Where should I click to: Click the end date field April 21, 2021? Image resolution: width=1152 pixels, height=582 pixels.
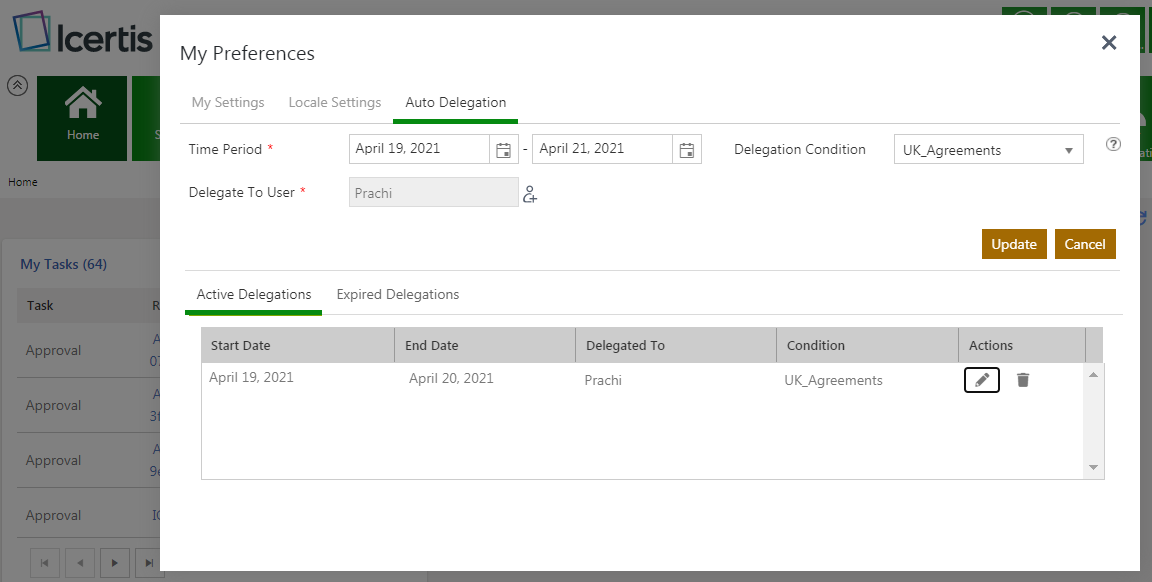602,149
